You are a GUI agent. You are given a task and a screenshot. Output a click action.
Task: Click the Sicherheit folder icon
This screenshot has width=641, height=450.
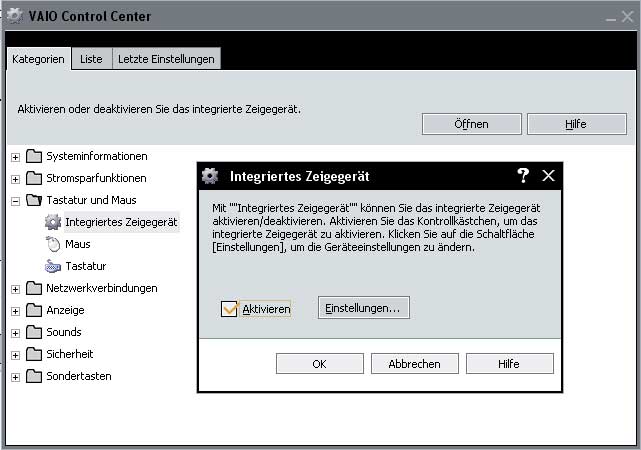coord(34,354)
